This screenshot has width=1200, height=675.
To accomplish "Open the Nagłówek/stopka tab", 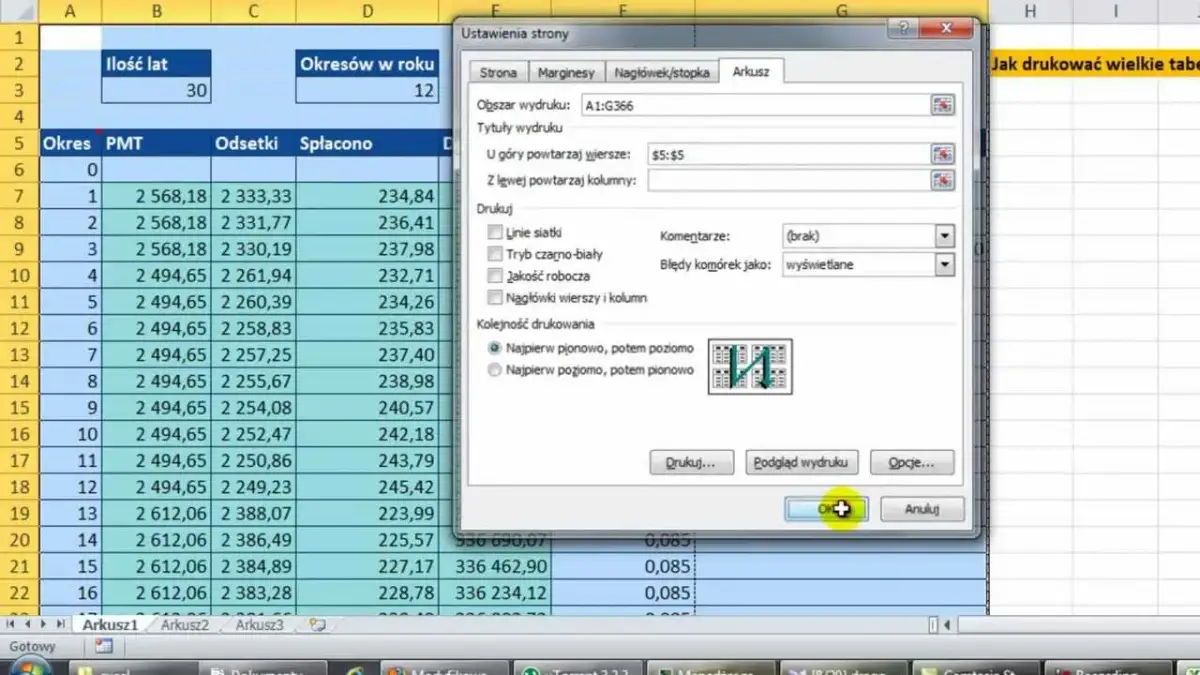I will click(x=662, y=73).
